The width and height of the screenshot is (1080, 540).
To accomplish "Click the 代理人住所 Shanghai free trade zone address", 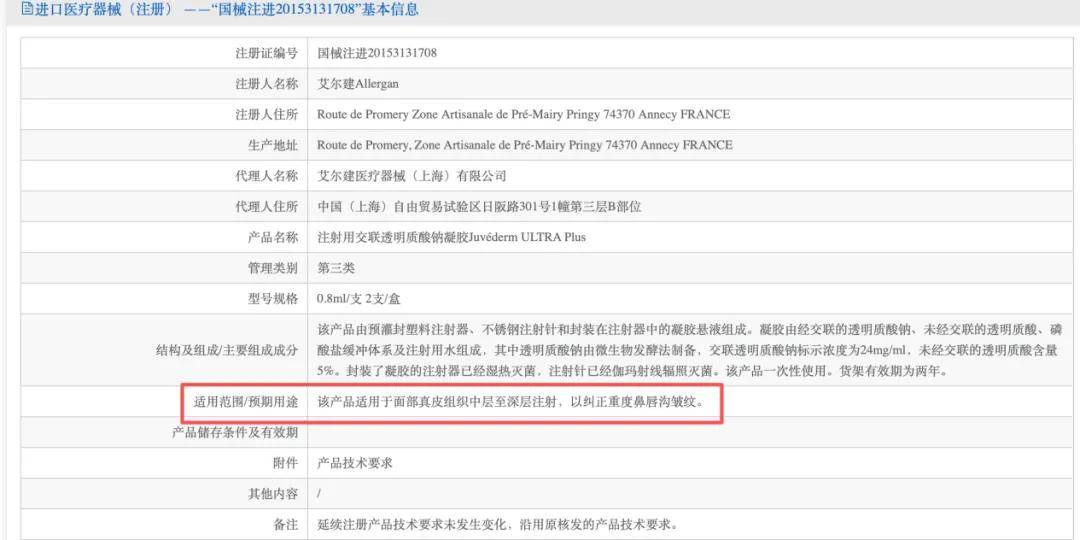I will coord(478,207).
